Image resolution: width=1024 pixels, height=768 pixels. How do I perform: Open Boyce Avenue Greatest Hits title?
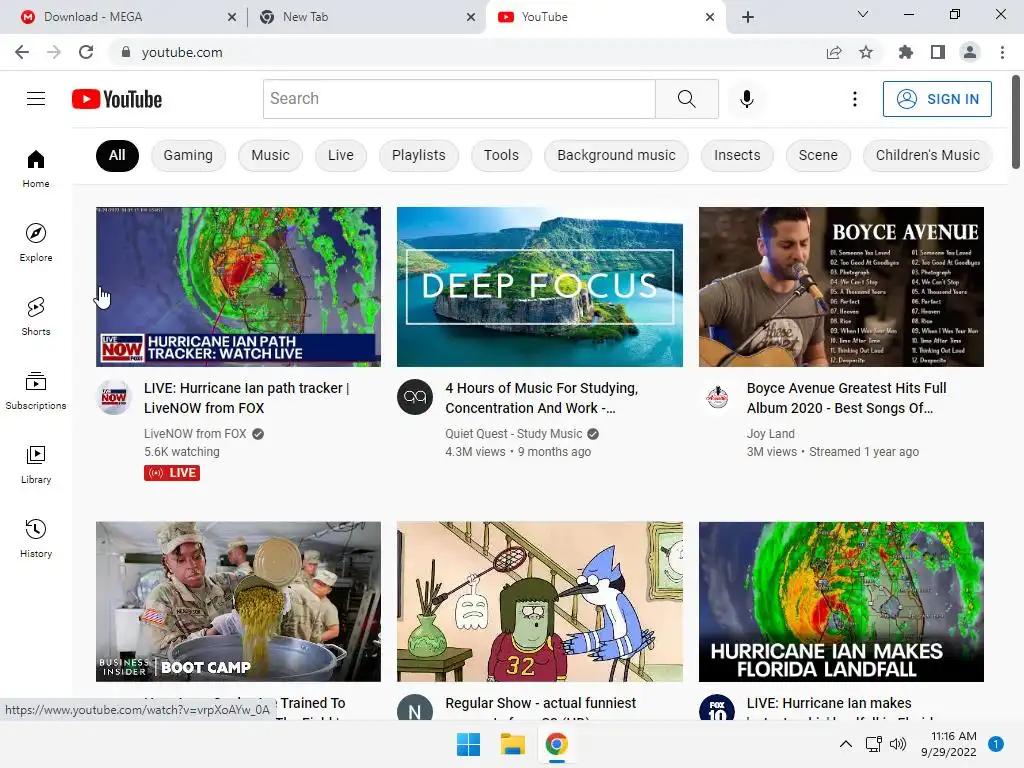click(x=846, y=398)
